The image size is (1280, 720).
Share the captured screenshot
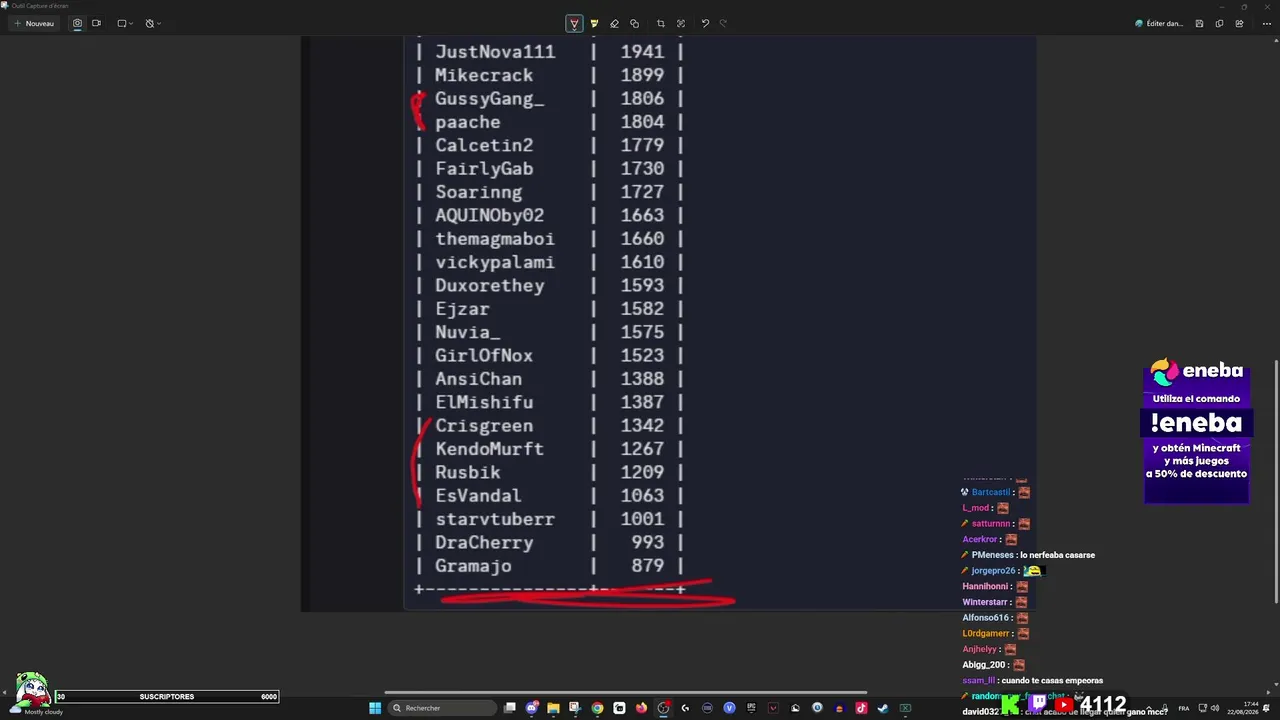(x=1239, y=23)
